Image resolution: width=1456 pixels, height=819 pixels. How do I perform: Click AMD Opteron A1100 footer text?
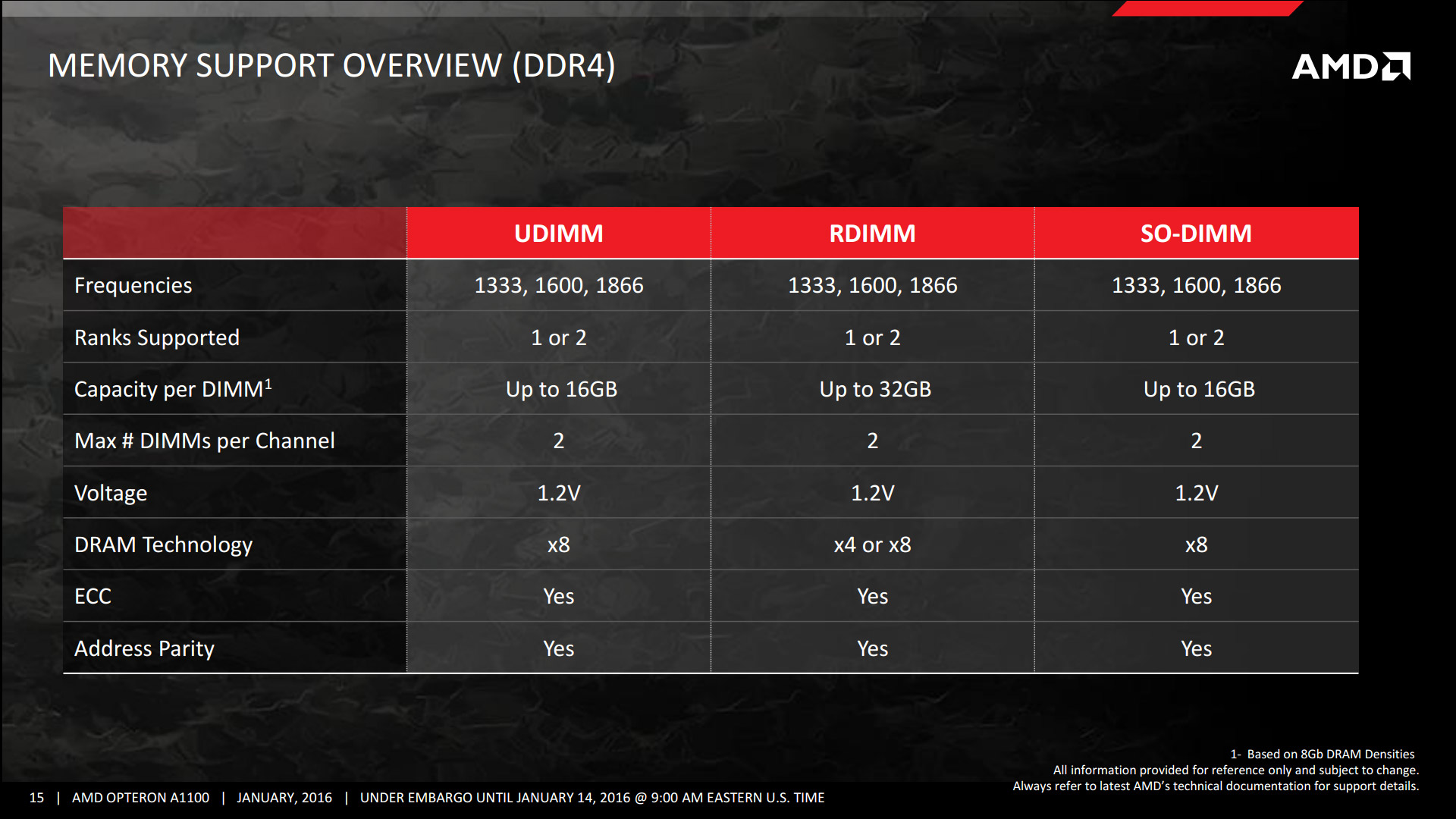[140, 798]
